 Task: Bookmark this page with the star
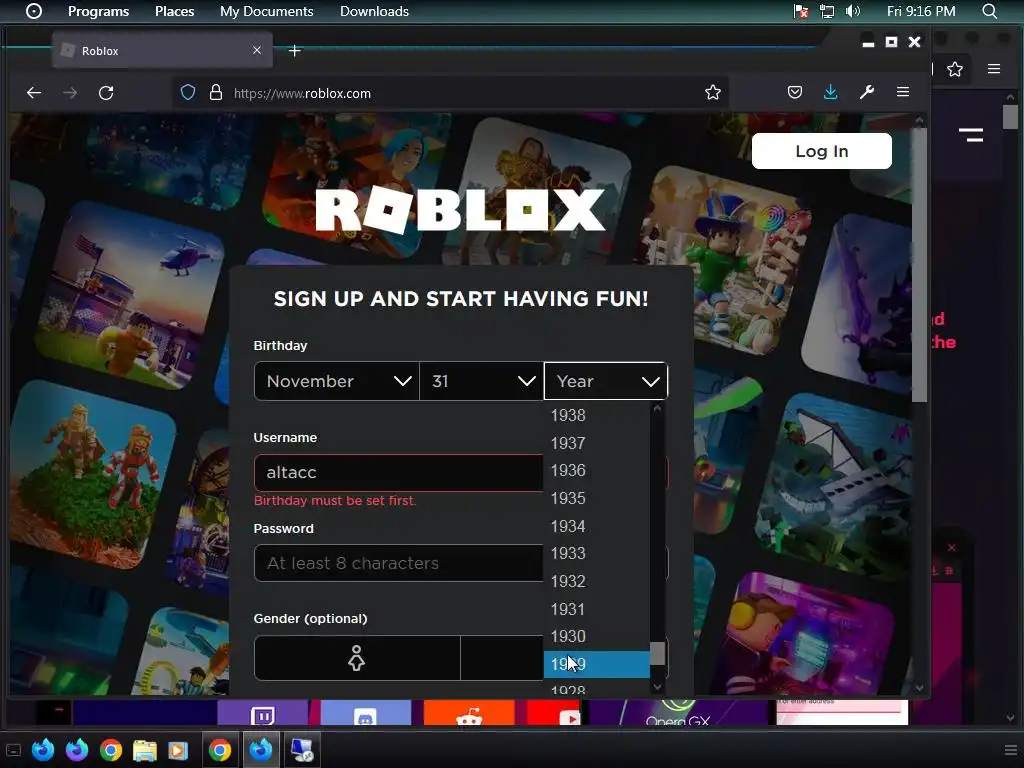712,93
